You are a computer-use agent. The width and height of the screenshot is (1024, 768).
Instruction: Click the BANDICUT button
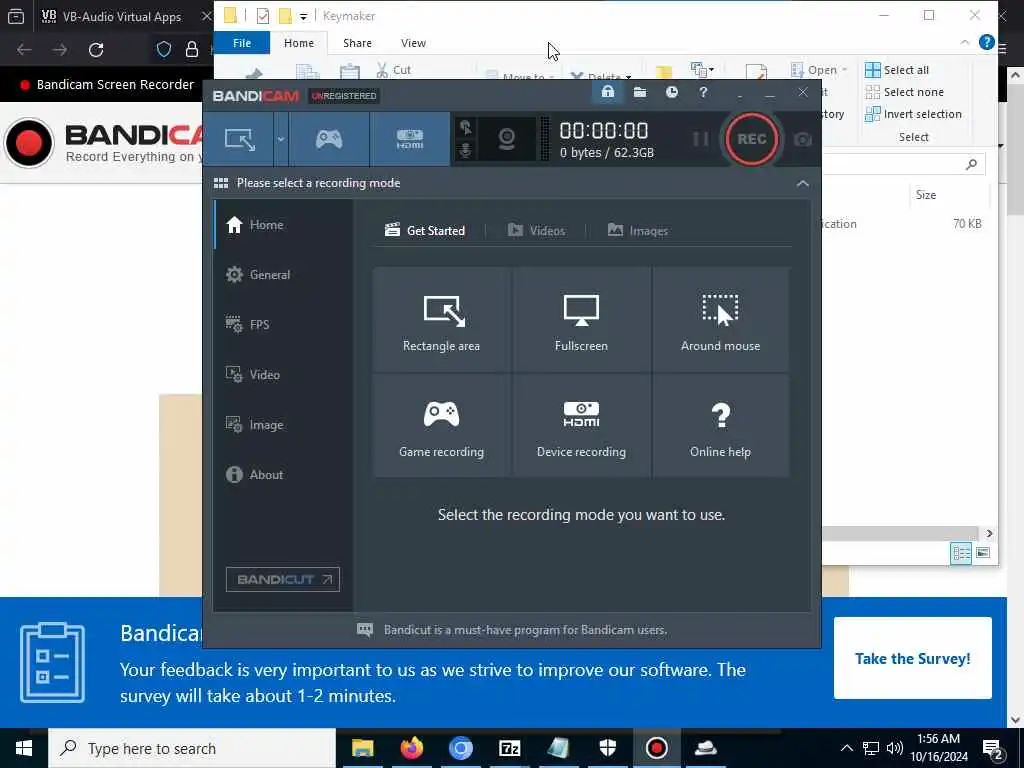pyautogui.click(x=283, y=579)
